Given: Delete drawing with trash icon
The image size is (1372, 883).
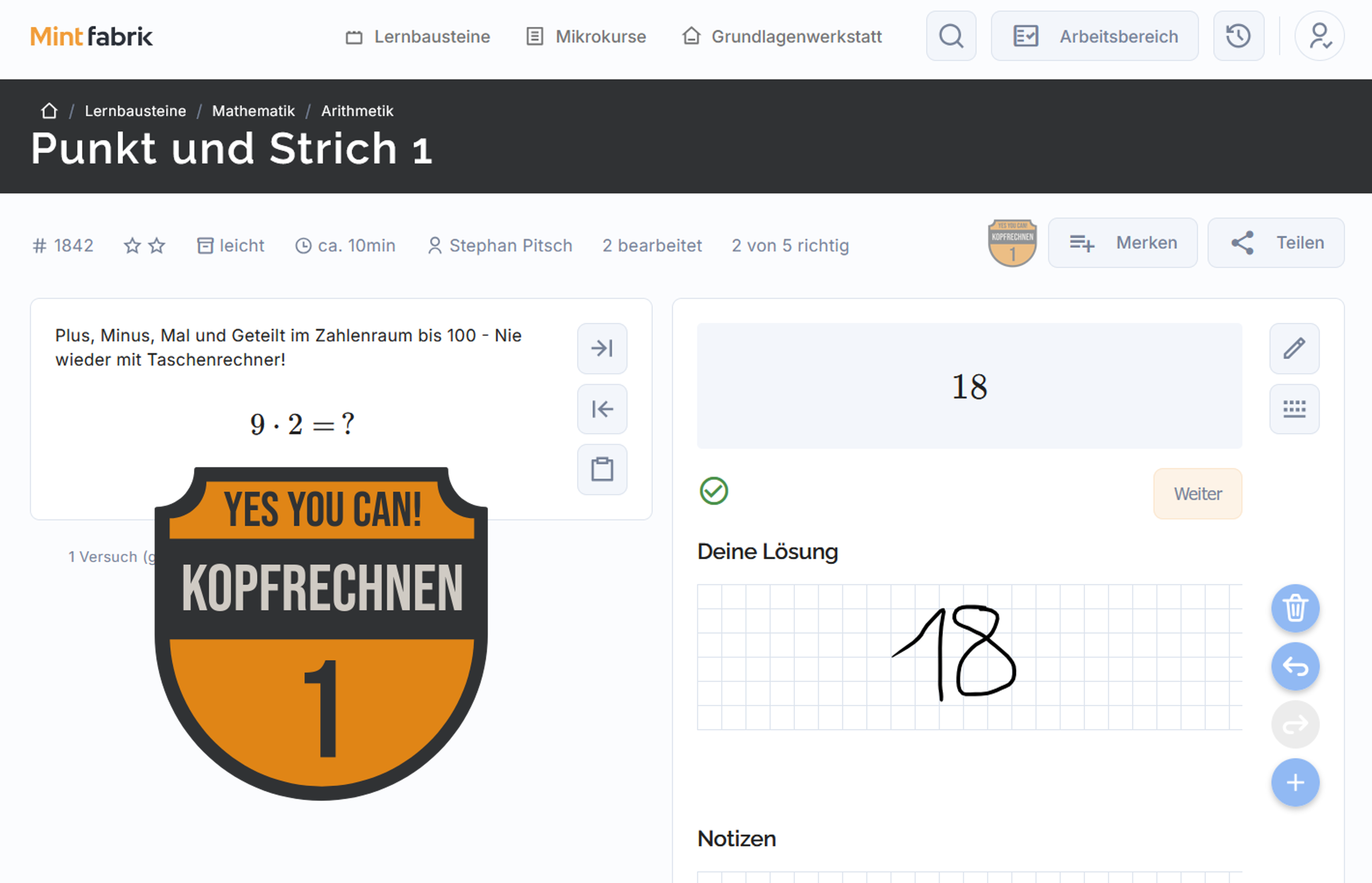Looking at the screenshot, I should (1295, 608).
